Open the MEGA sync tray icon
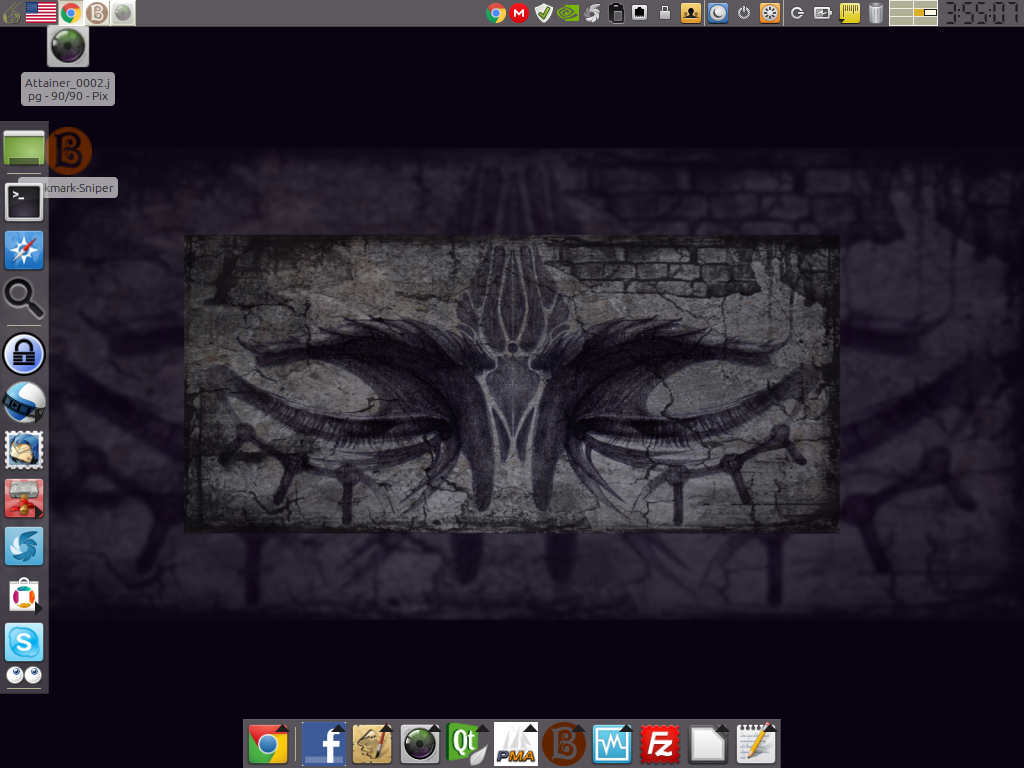The image size is (1024, 768). tap(519, 12)
